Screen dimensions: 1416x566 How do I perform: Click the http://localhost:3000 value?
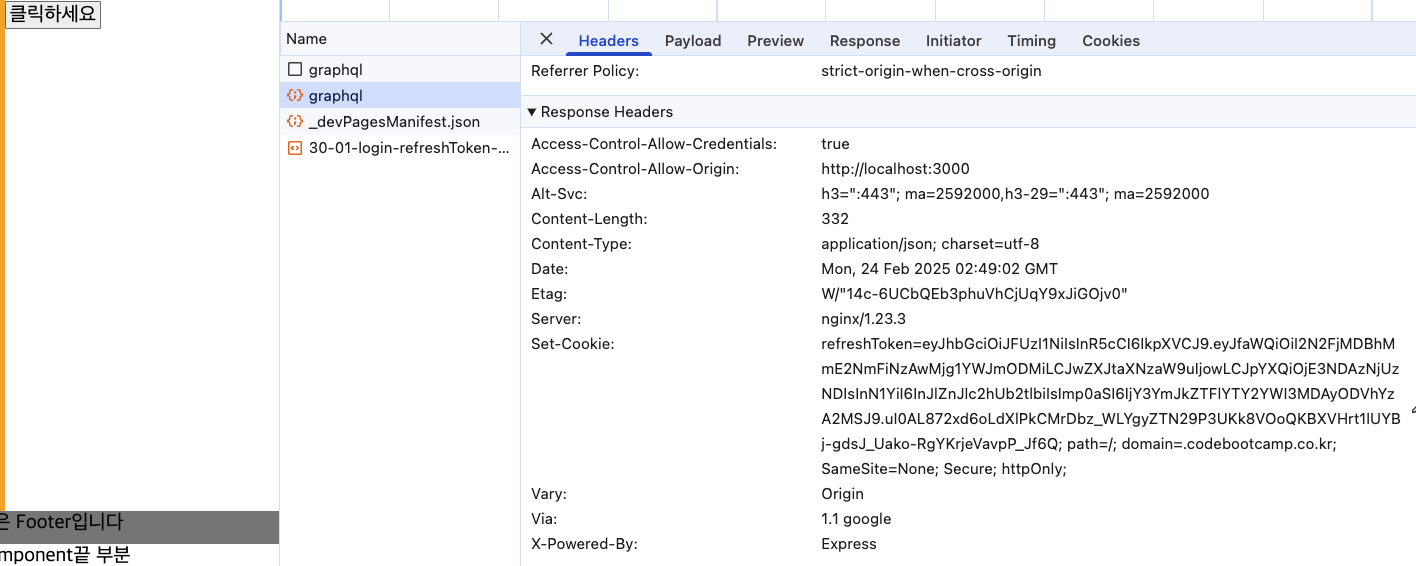point(895,169)
